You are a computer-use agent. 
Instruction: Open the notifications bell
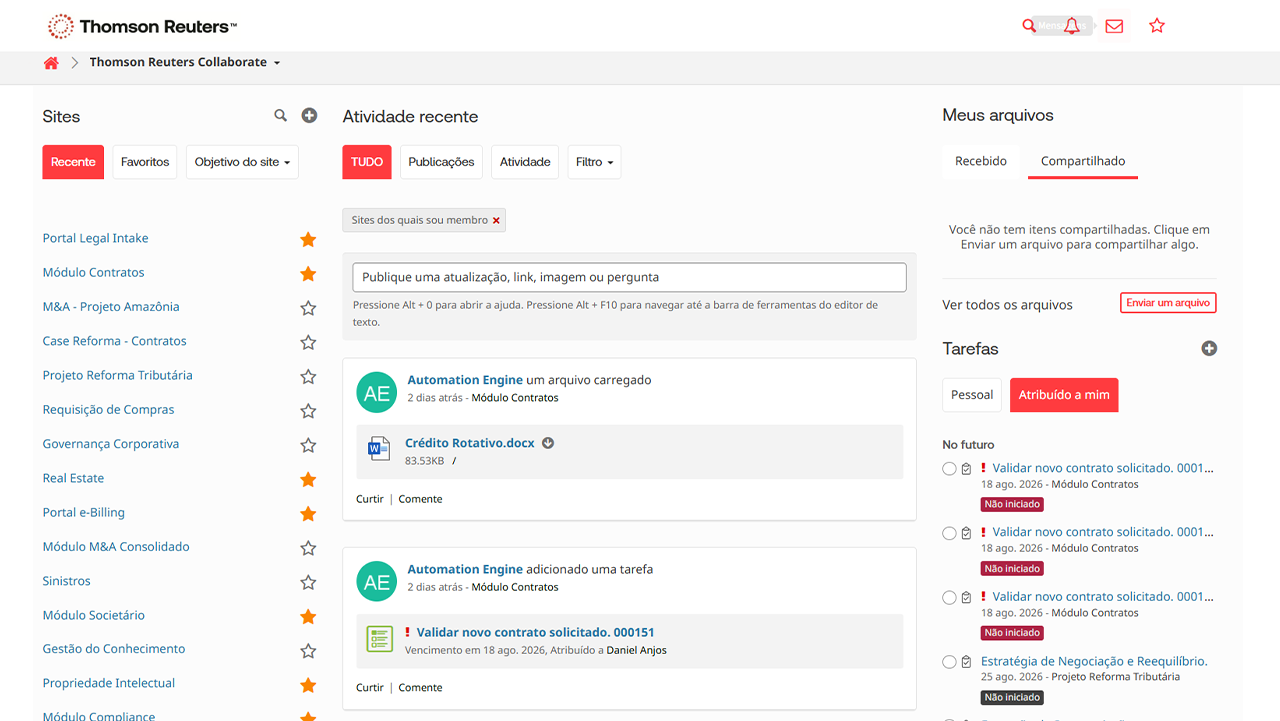(x=1072, y=26)
